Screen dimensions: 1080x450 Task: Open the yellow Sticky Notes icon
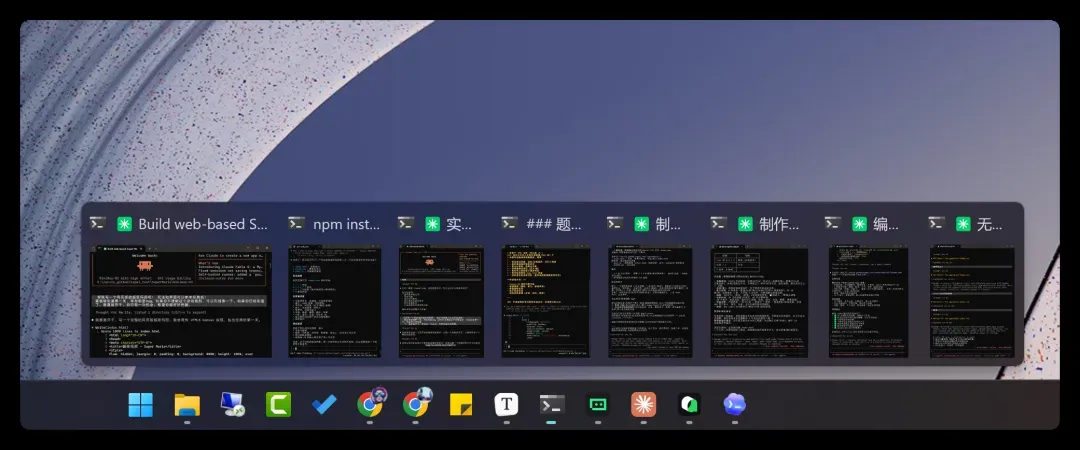pos(461,405)
